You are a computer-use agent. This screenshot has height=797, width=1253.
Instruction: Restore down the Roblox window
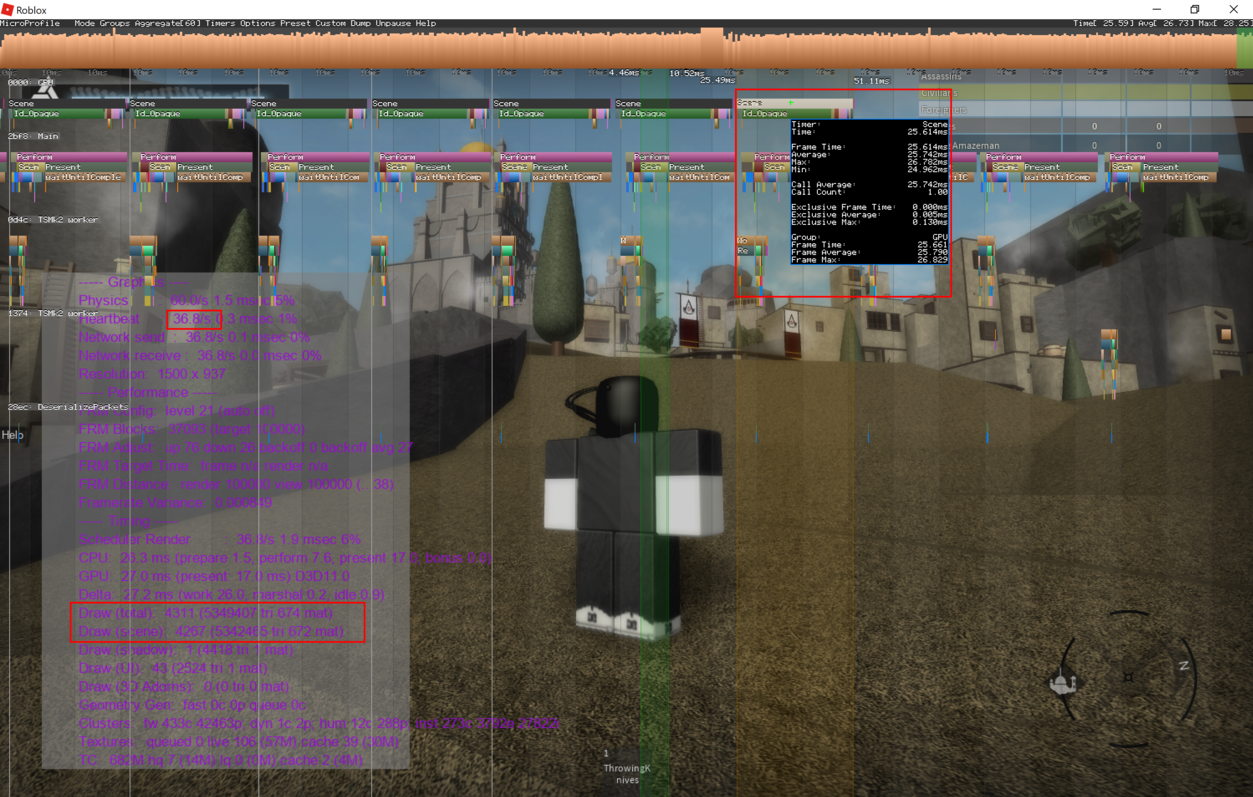click(1194, 9)
